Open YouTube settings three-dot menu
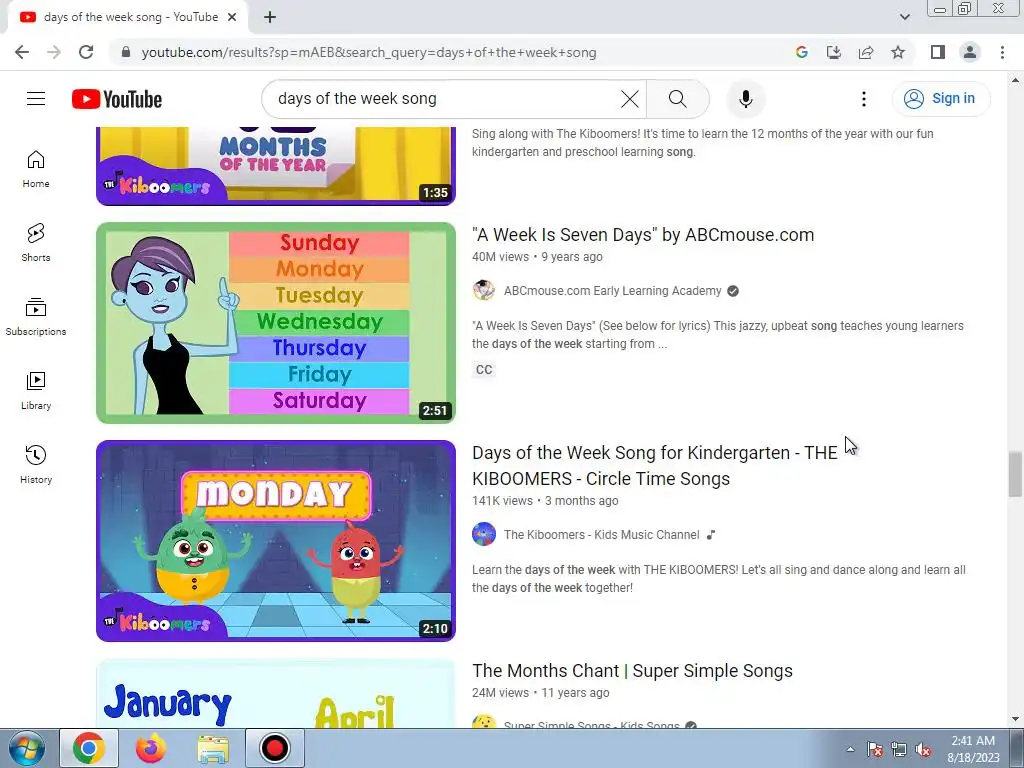 [863, 99]
